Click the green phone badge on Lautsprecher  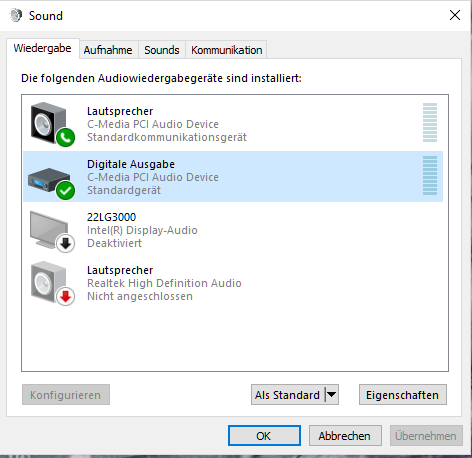coord(65,137)
